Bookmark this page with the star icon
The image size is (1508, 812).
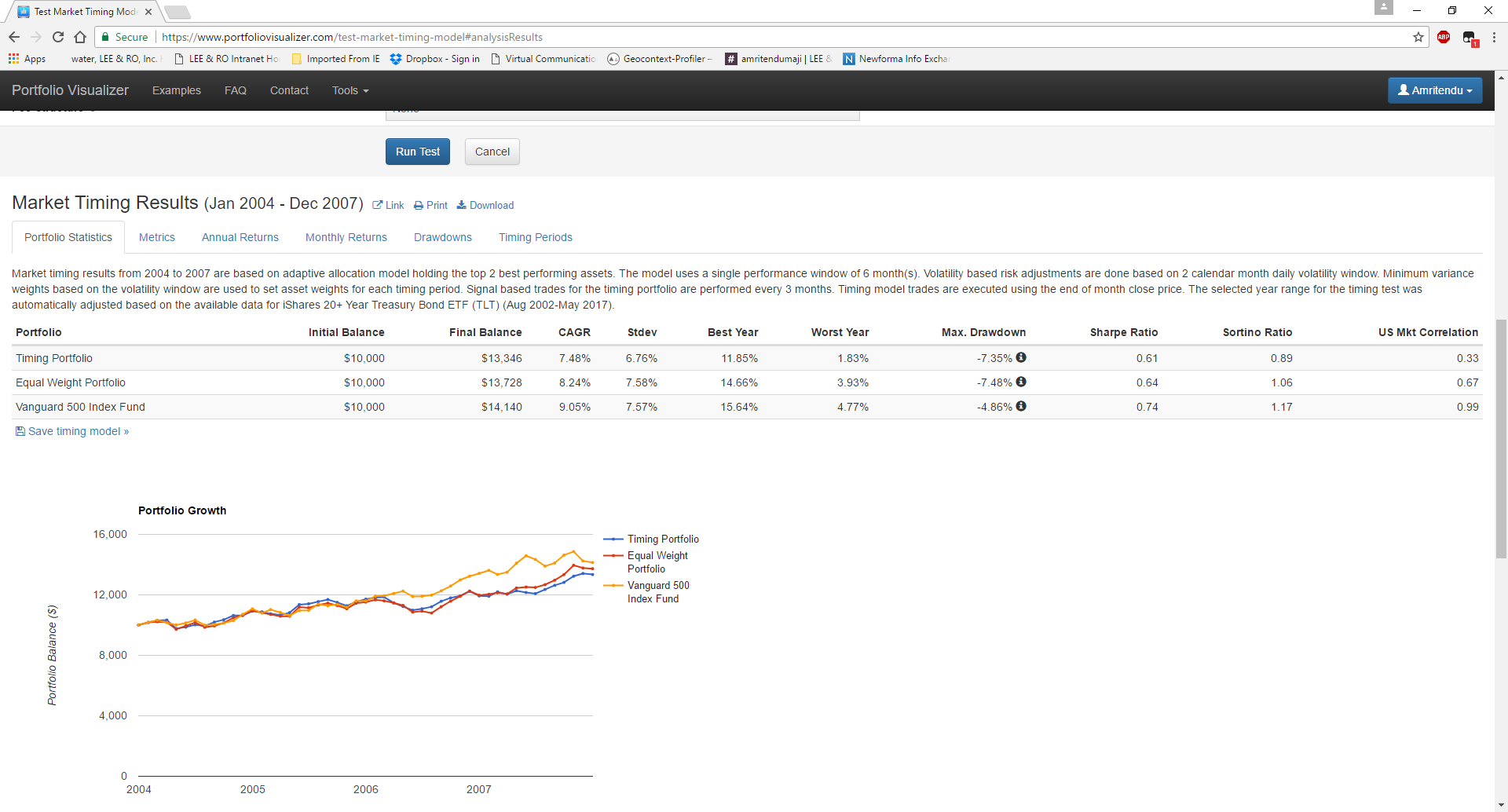(x=1418, y=37)
